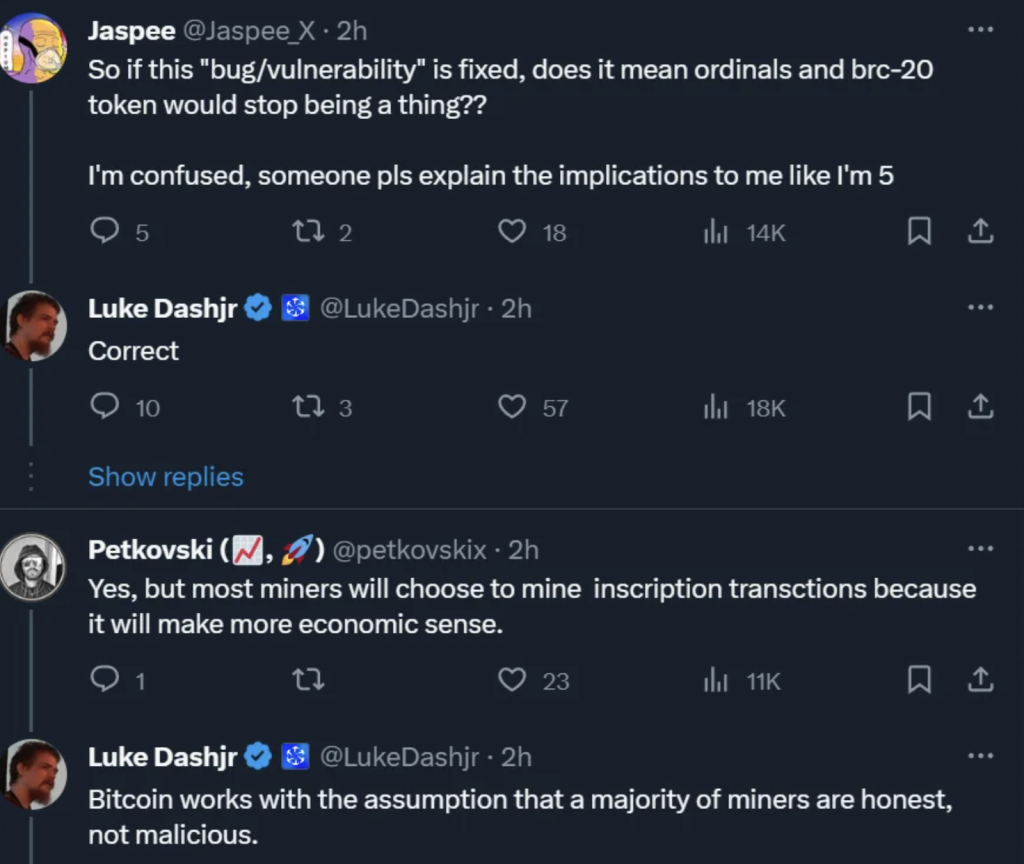Open Petkovski tweet's three-dot menu

point(980,548)
